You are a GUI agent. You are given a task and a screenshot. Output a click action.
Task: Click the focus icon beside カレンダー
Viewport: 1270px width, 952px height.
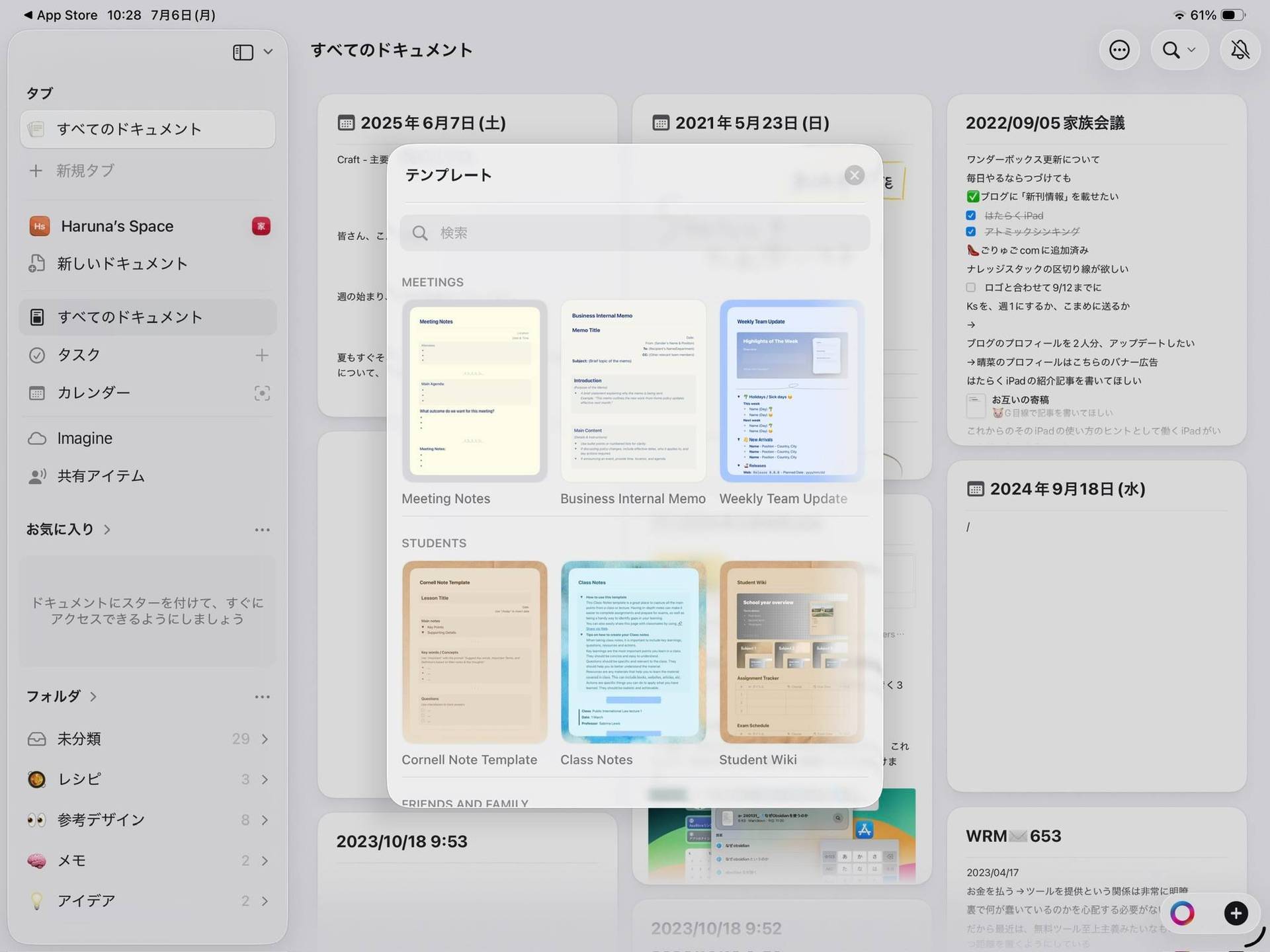[x=262, y=393]
